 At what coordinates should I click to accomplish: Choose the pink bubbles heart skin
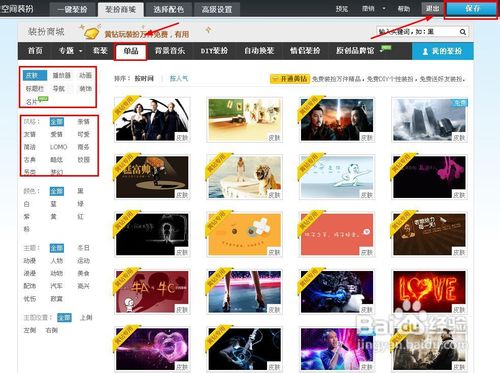[152, 349]
